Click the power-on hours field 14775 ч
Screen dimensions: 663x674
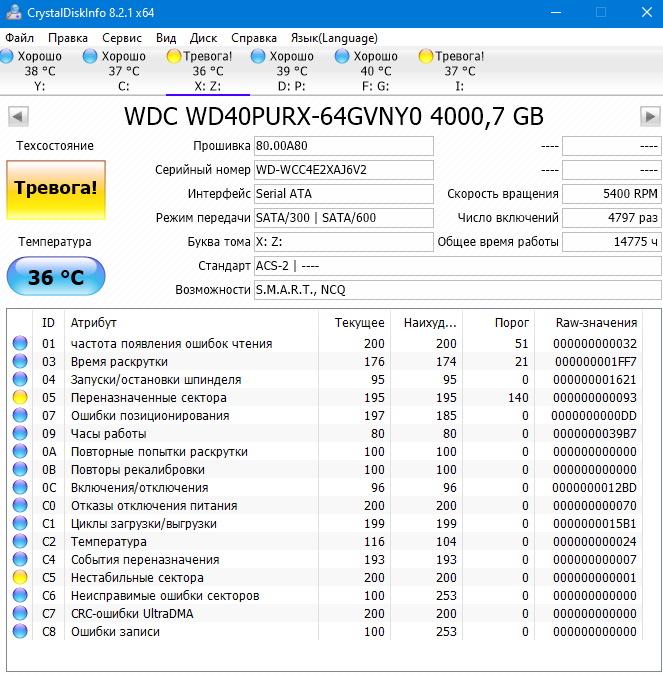click(612, 242)
